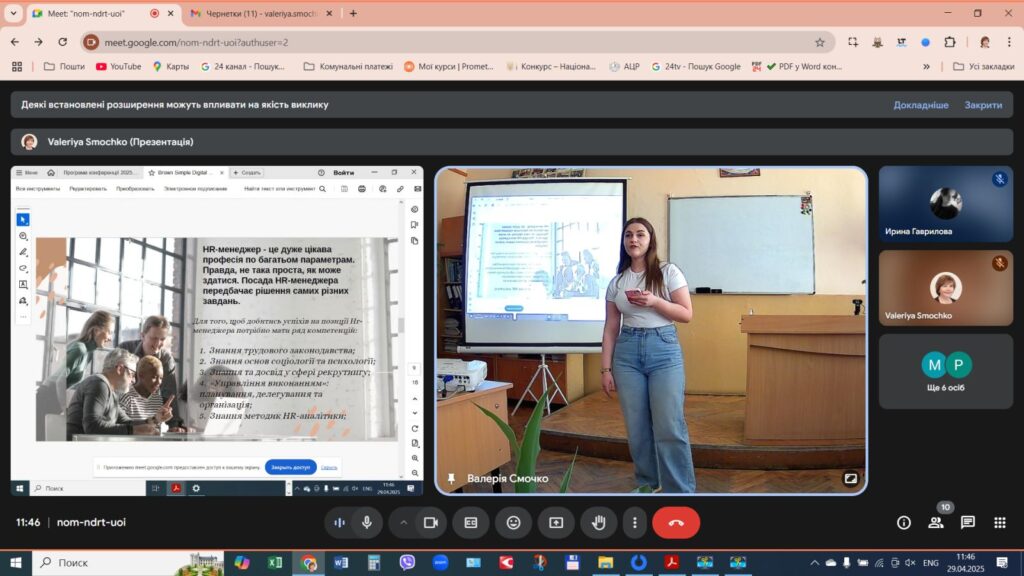Switch to the Чернетки Gmail tab
Screen dimensions: 1024x576
(261, 13)
